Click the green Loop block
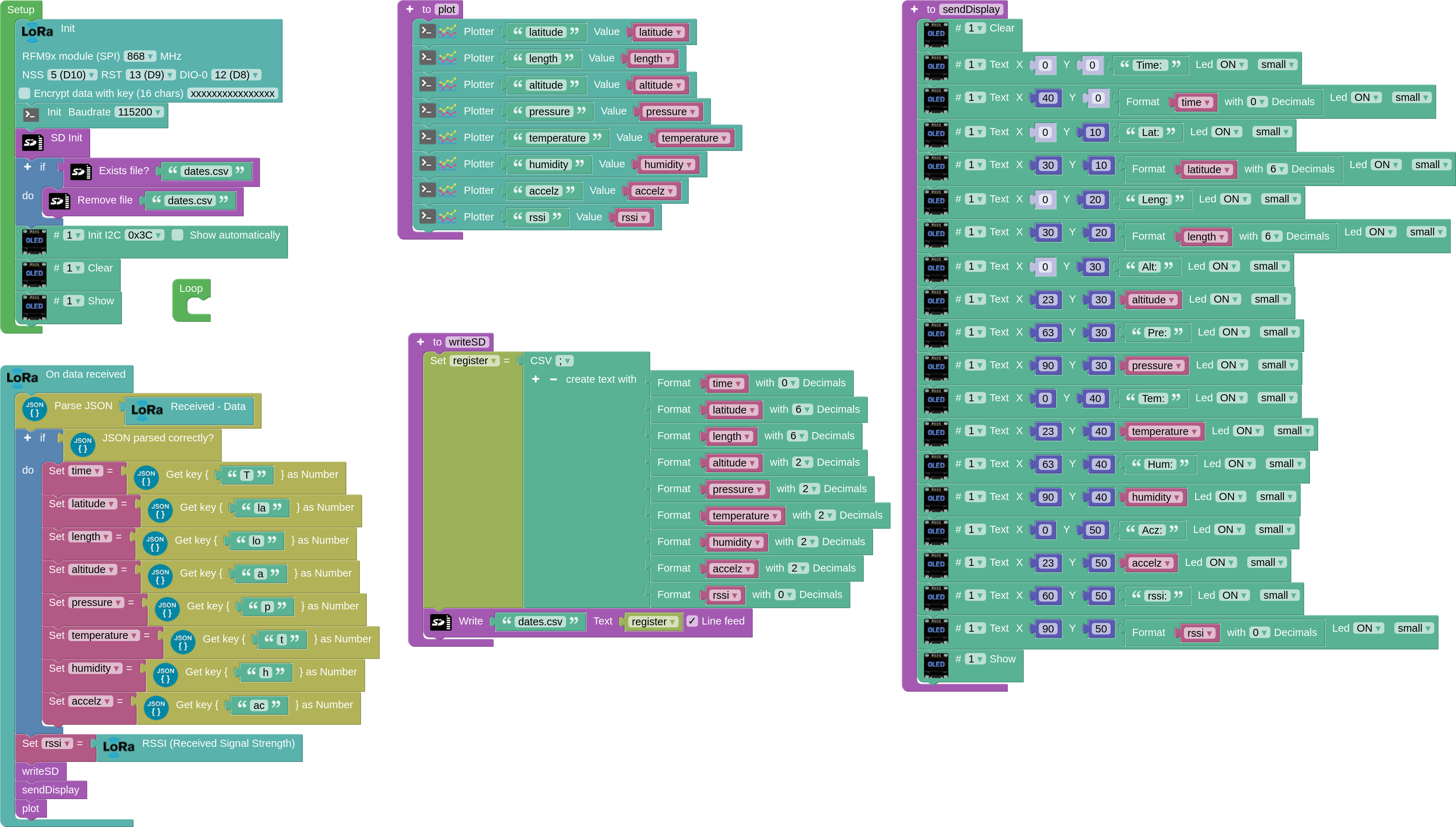 pos(191,289)
